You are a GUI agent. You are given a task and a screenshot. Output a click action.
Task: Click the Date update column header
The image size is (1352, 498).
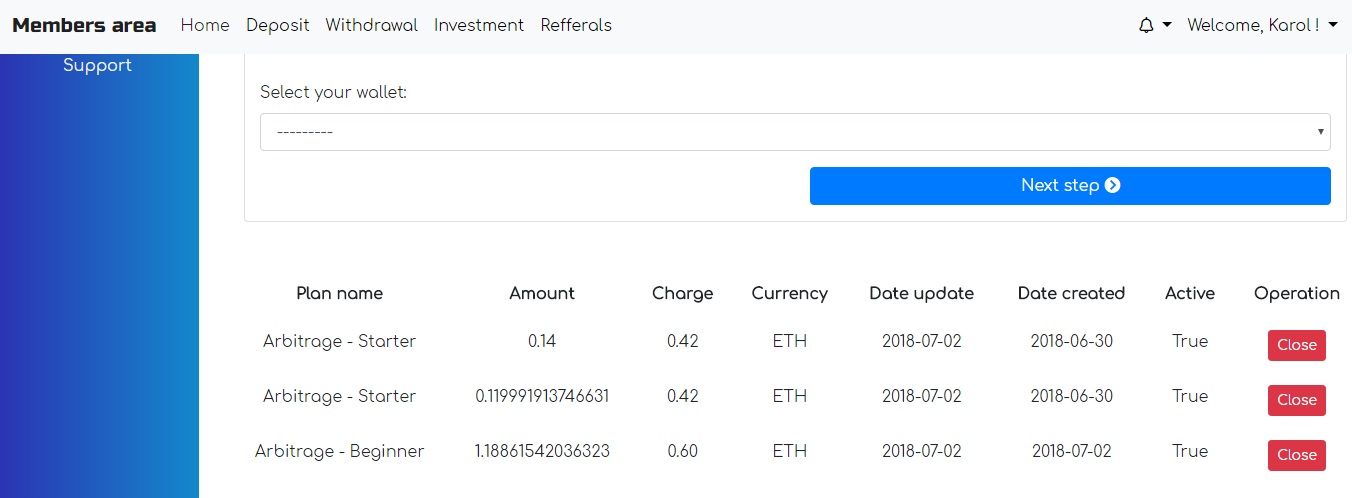coord(922,293)
